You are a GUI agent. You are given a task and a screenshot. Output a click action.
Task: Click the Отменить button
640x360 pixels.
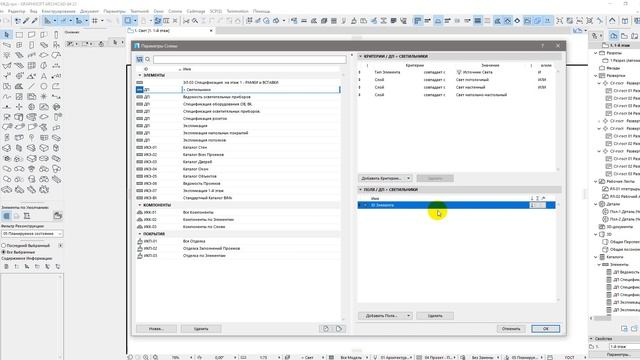pyautogui.click(x=511, y=329)
